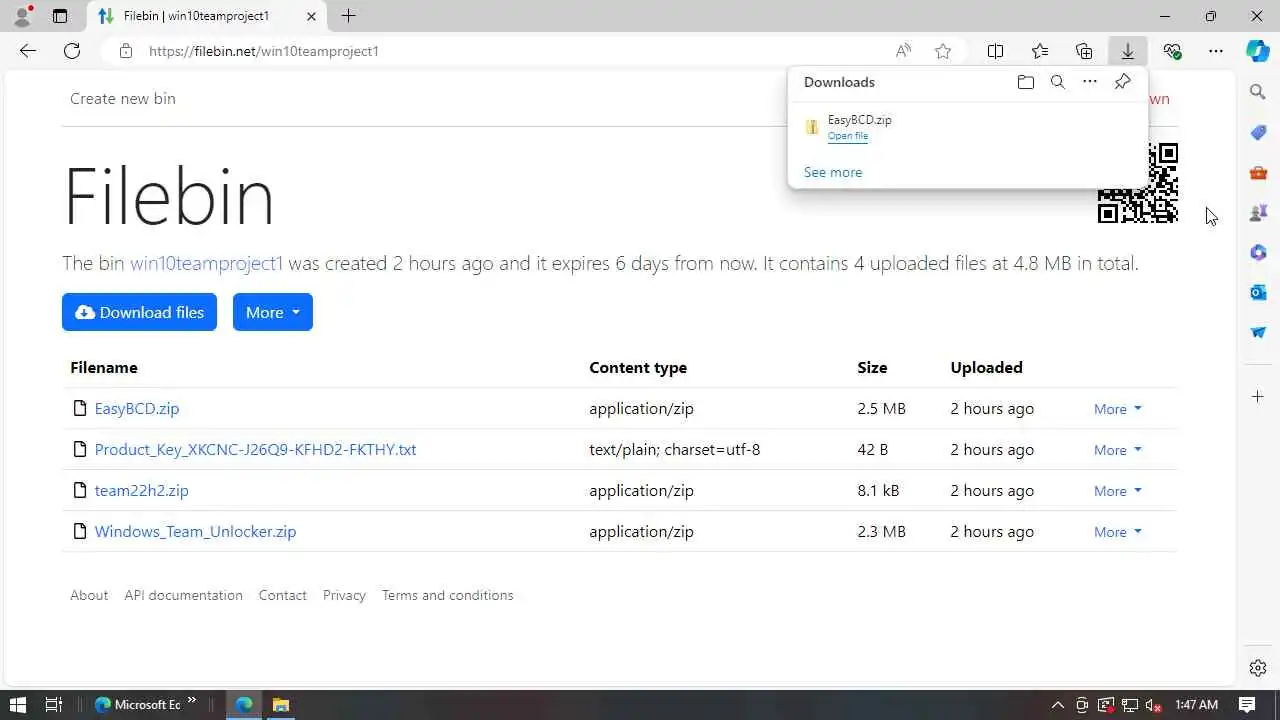Open the Favorites list icon

click(1040, 51)
